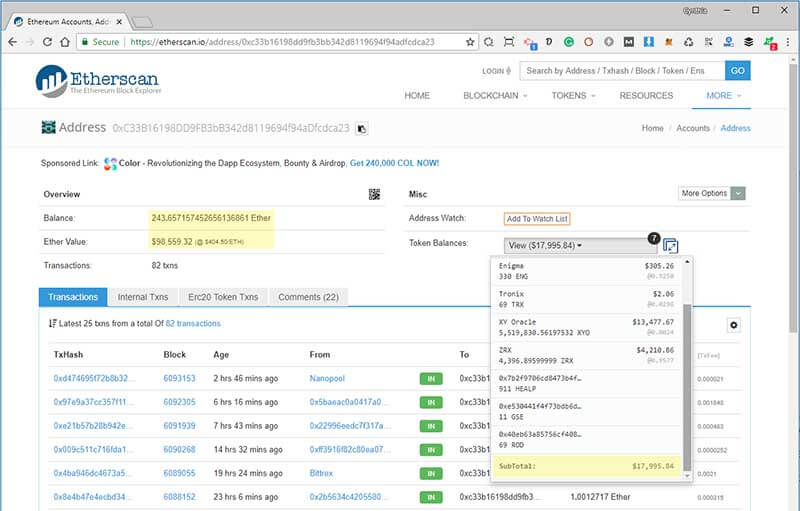Open the RESOURCES menu item
Viewport: 800px width, 511px height.
click(x=646, y=95)
